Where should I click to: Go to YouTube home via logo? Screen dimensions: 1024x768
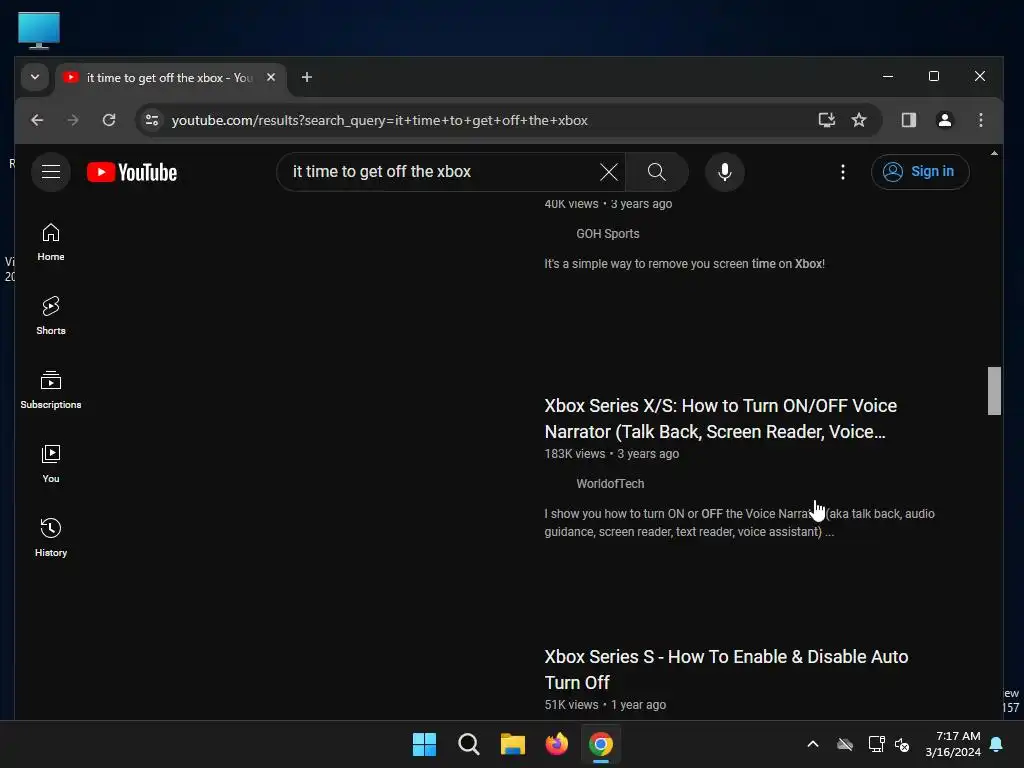pos(132,172)
